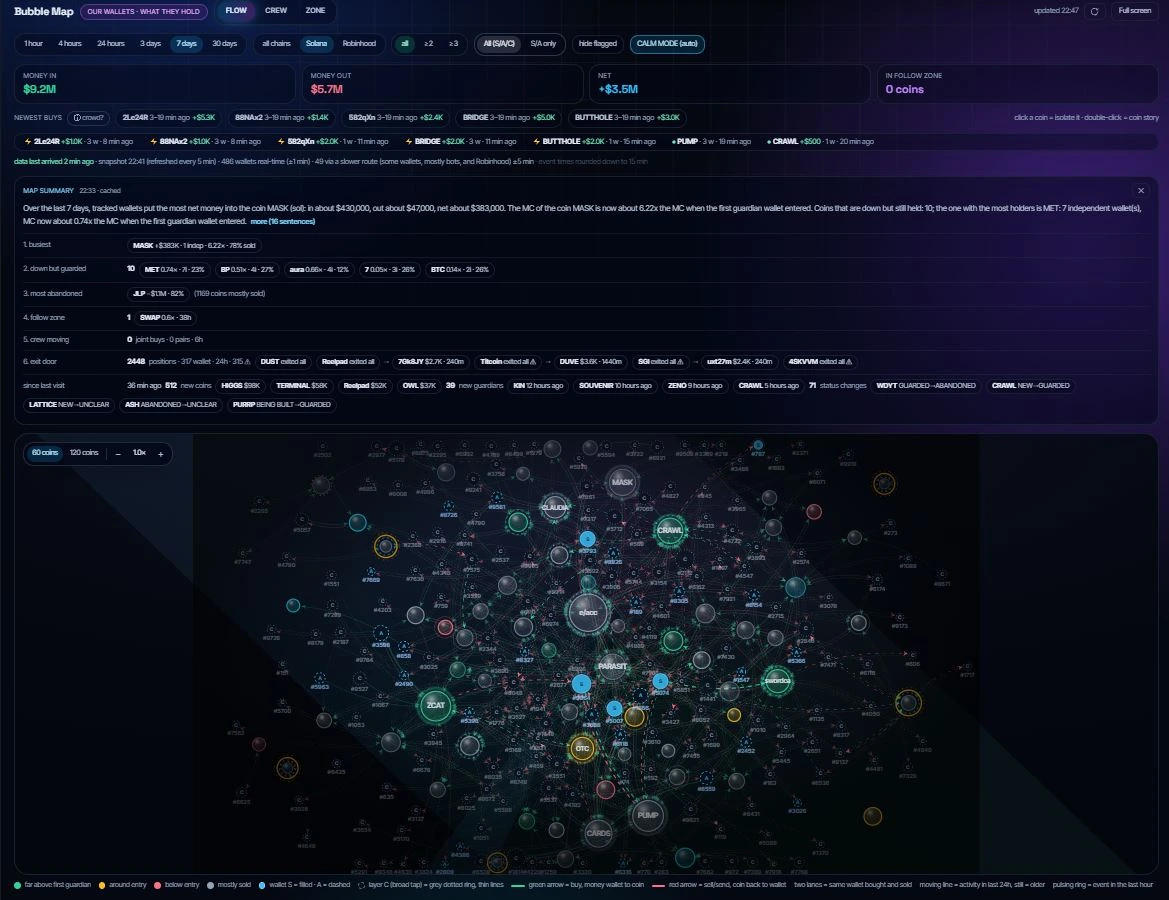1169x900 pixels.
Task: Click the NET +$3.5M card
Action: coord(730,84)
